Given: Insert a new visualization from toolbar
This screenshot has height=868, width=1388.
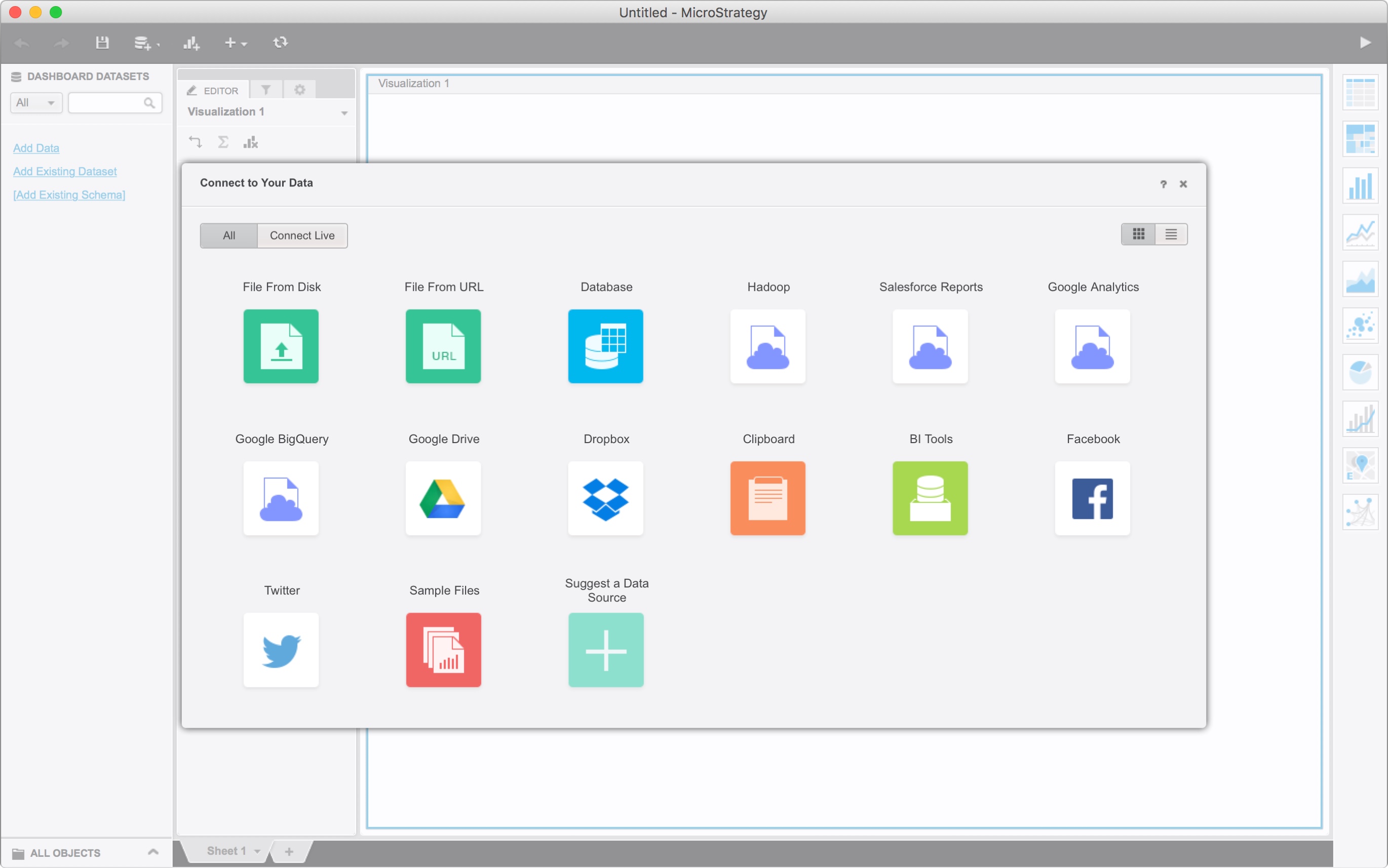Looking at the screenshot, I should coord(191,43).
